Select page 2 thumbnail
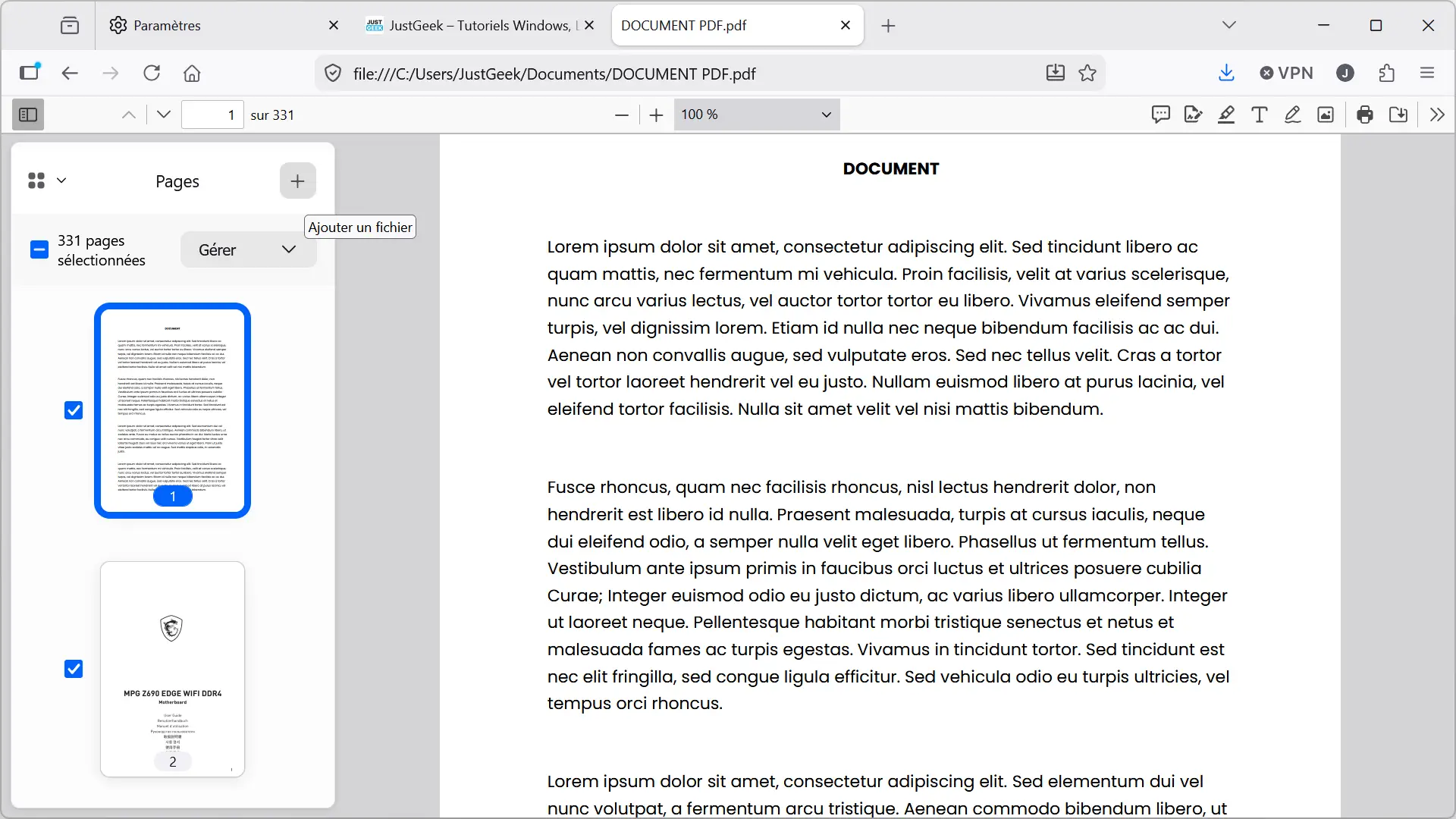Viewport: 1456px width, 819px height. click(173, 669)
